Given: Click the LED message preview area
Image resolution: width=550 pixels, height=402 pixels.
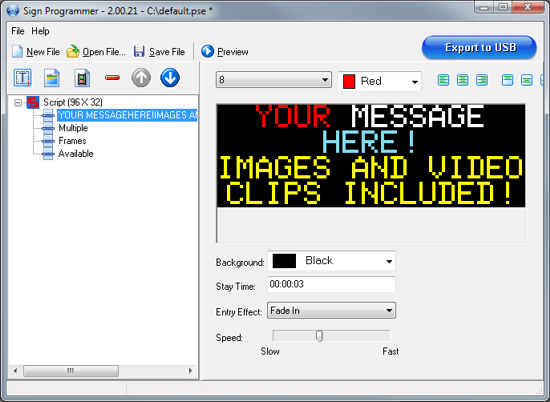Looking at the screenshot, I should tap(371, 155).
